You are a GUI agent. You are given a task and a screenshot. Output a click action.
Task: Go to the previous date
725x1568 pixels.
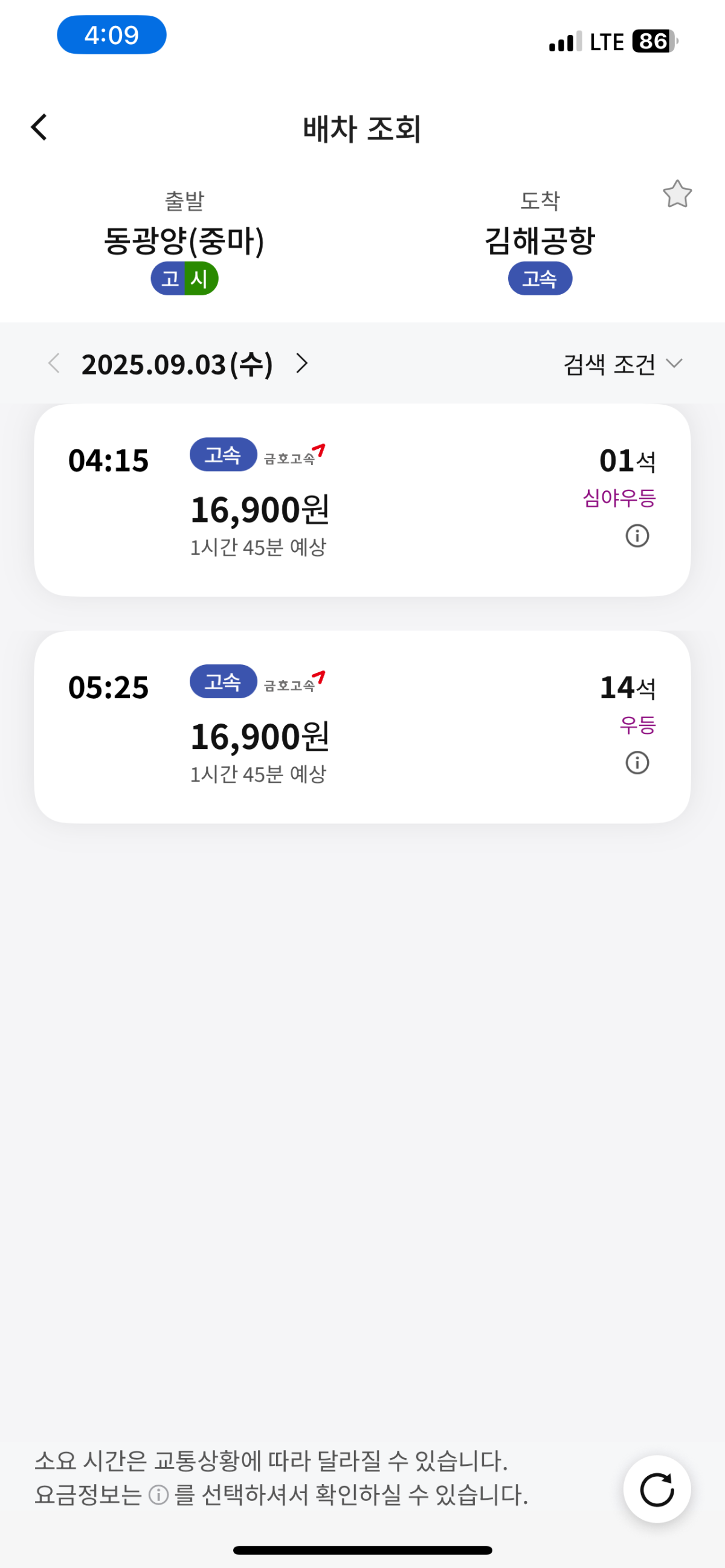pyautogui.click(x=54, y=364)
